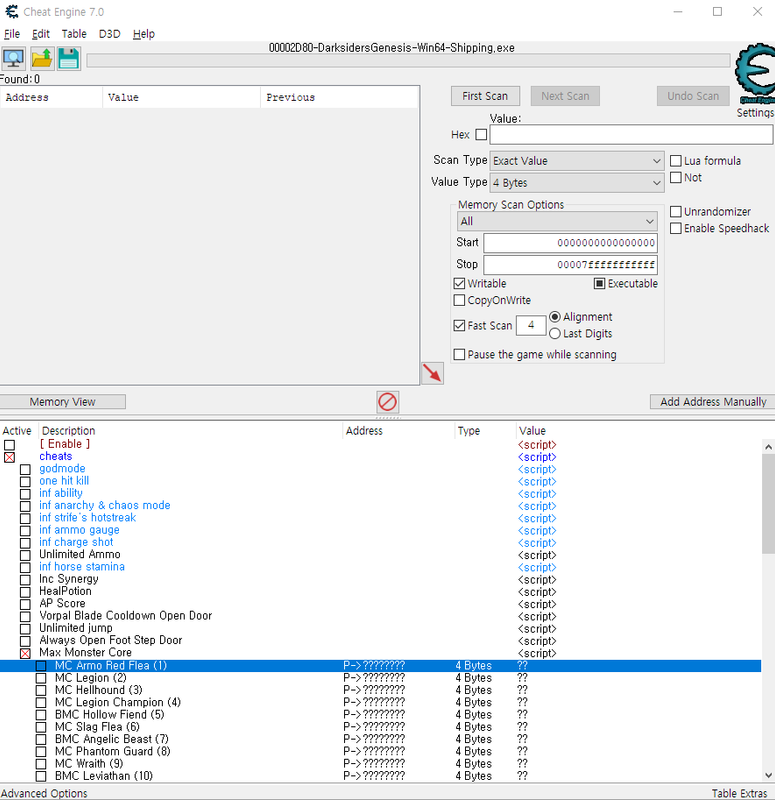
Task: Click Add Address Manually
Action: click(x=713, y=402)
